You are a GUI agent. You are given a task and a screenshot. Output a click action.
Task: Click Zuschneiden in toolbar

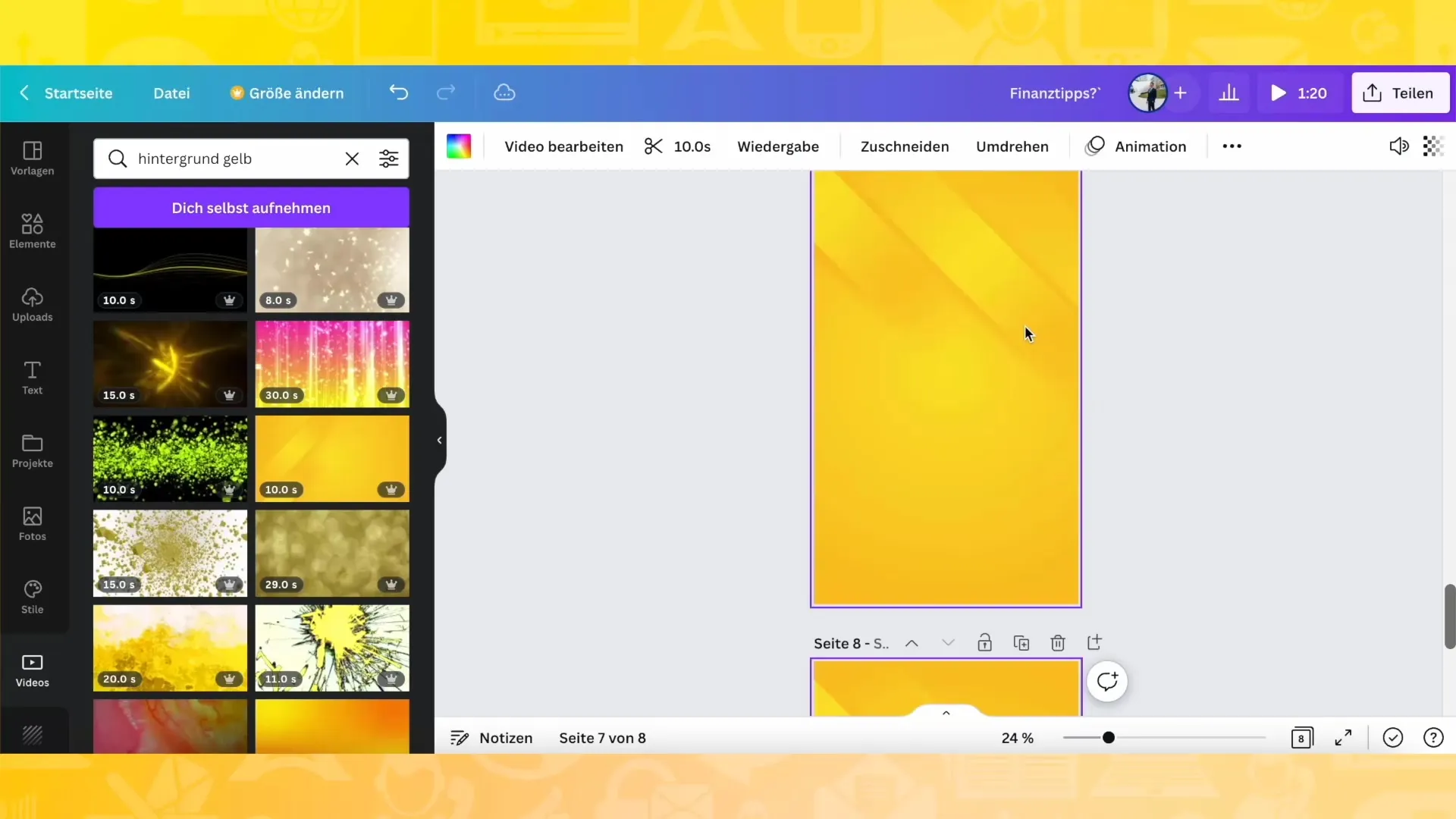click(x=904, y=146)
